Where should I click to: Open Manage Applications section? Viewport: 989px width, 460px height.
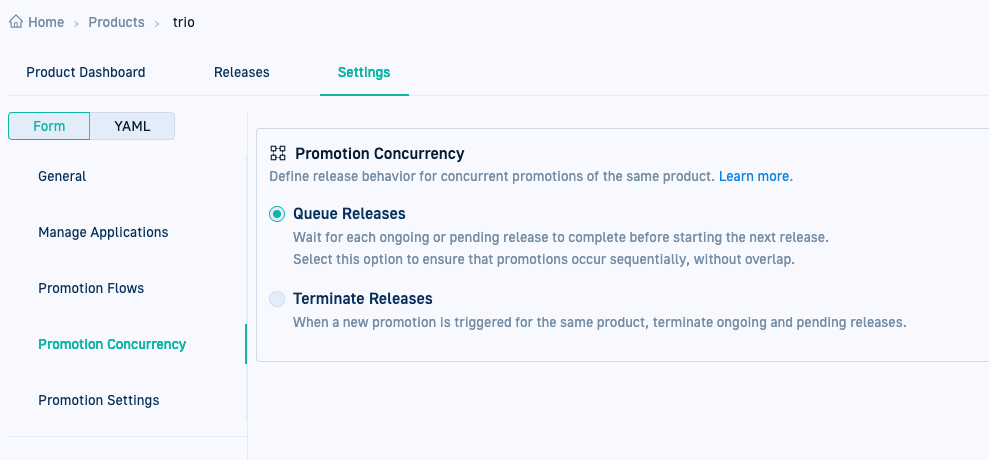tap(103, 232)
